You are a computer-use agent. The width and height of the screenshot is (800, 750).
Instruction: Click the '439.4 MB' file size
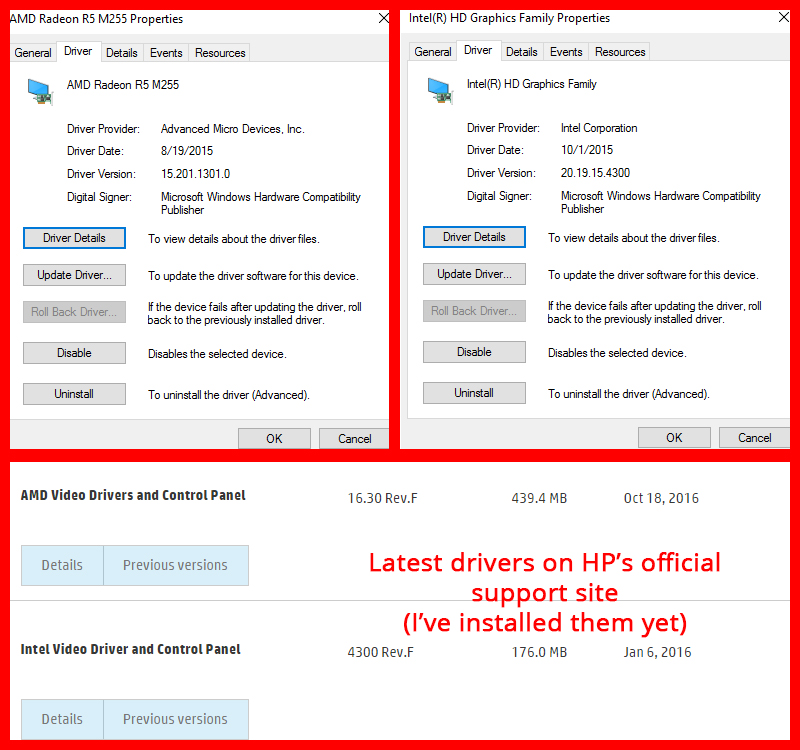539,498
